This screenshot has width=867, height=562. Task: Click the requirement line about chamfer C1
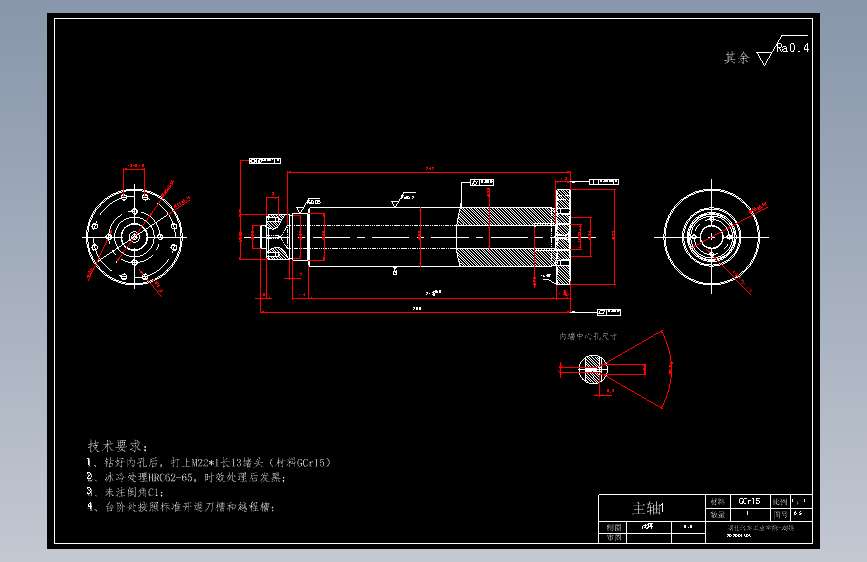(125, 492)
